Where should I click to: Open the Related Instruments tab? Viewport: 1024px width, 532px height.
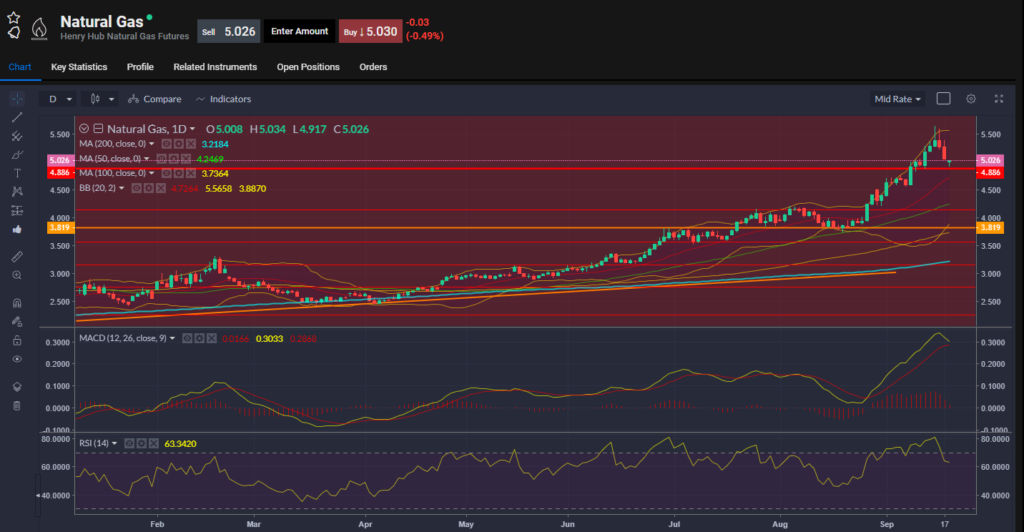[215, 67]
